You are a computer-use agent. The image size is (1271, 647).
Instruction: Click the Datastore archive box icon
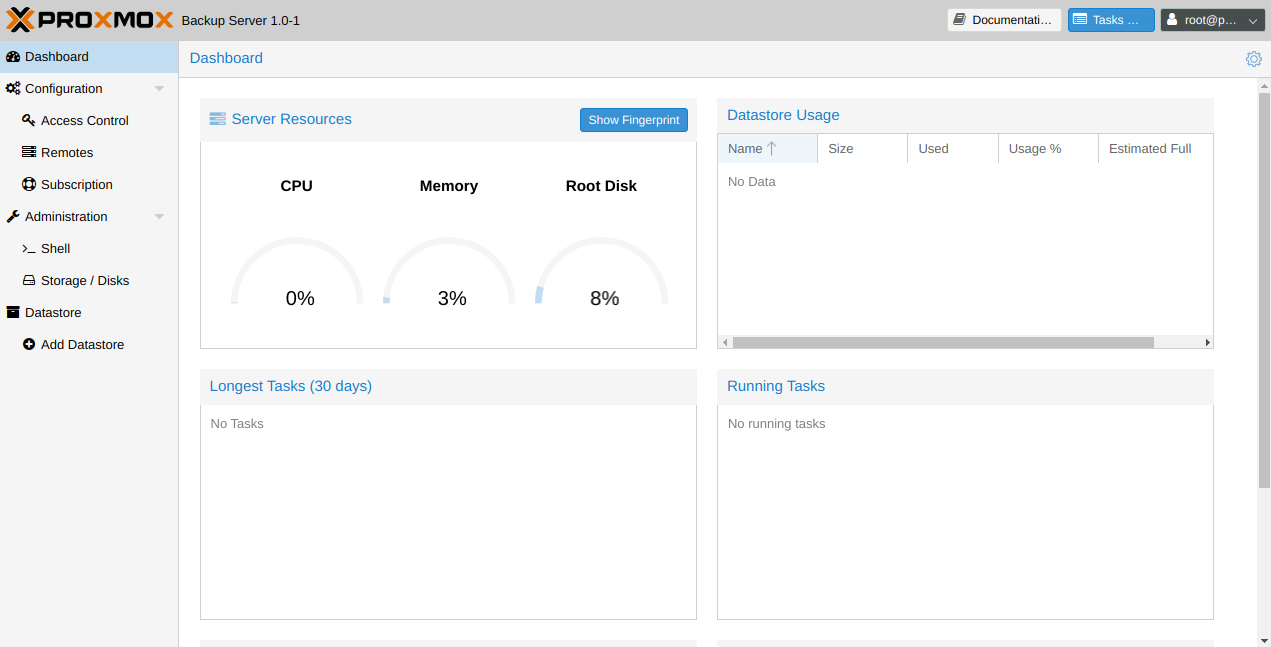point(13,312)
